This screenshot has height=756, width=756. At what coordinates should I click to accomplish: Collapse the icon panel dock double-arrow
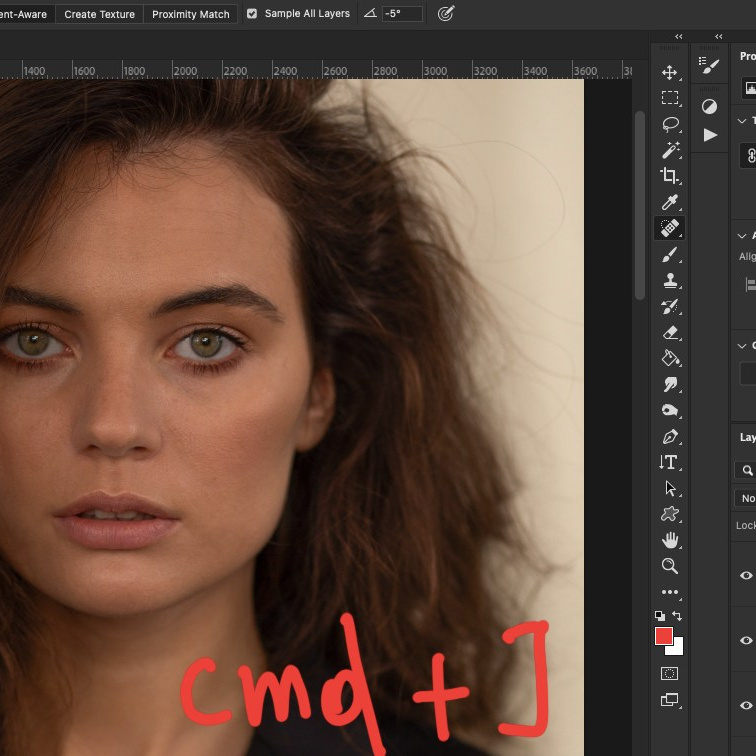[718, 37]
